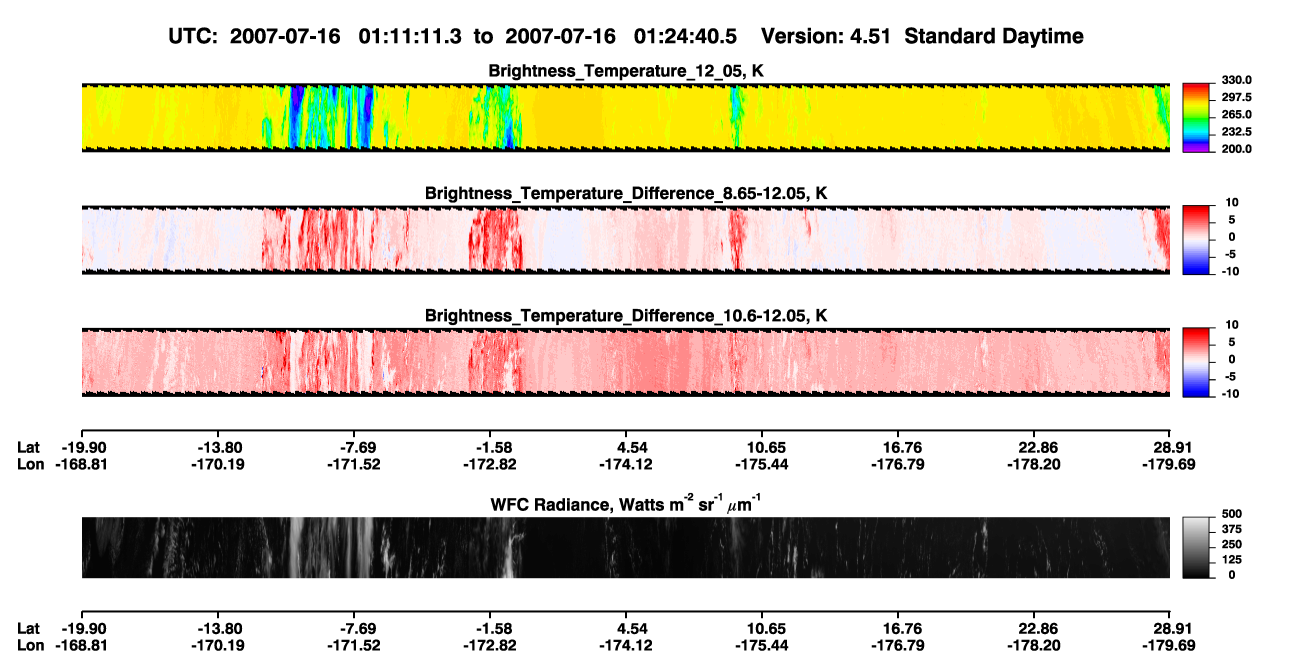
Task: Click the 'WFC Radiance, Watts m-2 sr-1 µm-1' title
Action: pyautogui.click(x=626, y=505)
